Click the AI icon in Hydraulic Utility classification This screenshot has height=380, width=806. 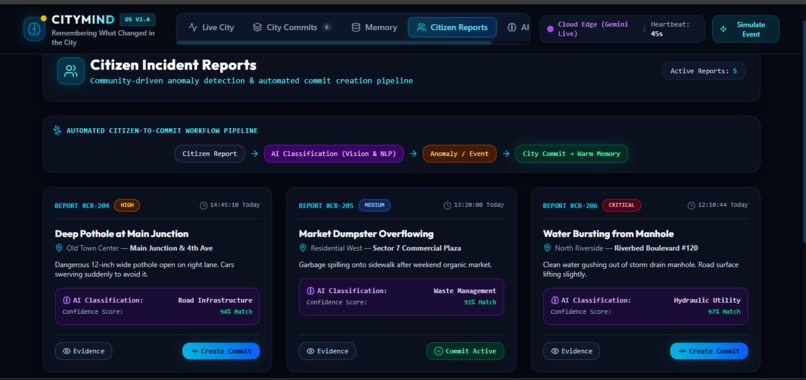[x=555, y=300]
